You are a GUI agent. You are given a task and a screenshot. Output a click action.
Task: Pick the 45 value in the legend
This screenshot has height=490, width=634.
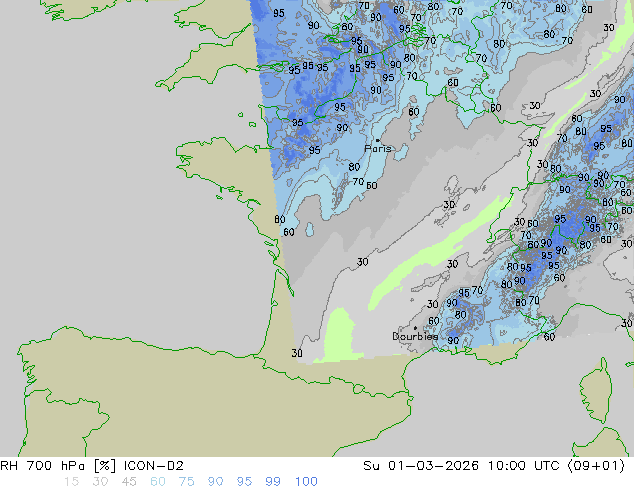(x=129, y=482)
